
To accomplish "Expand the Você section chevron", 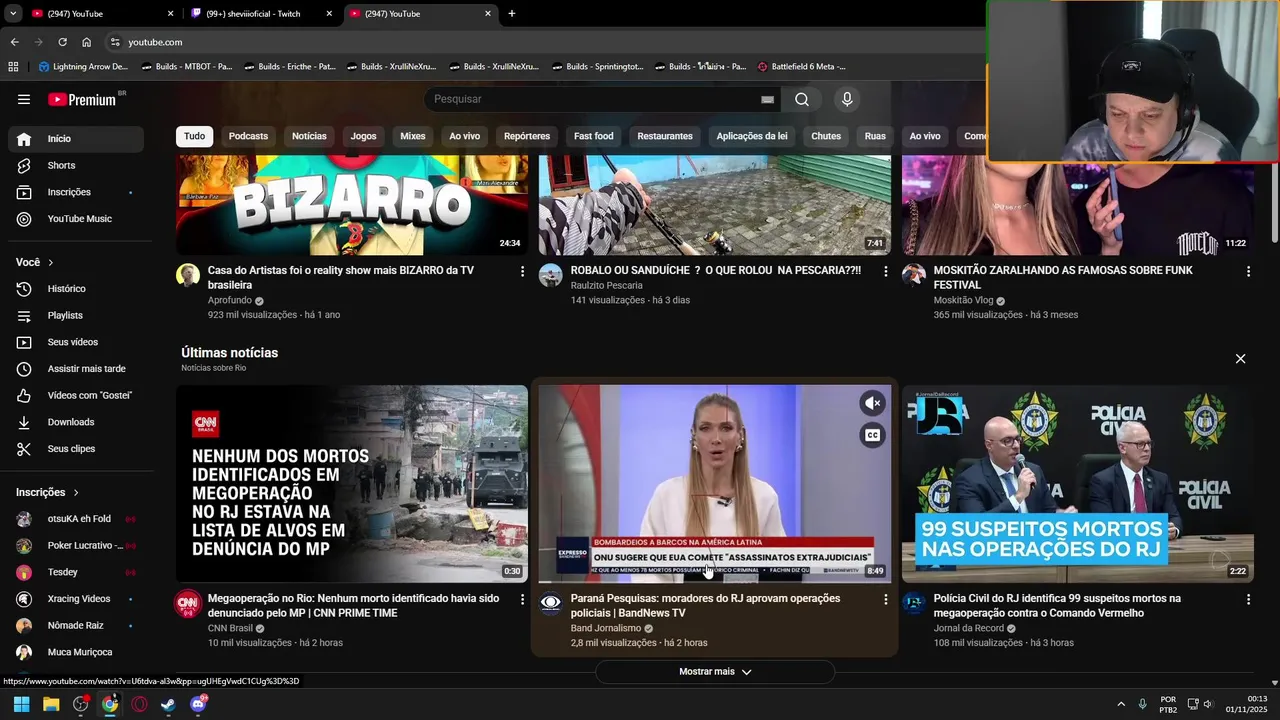I will 50,262.
